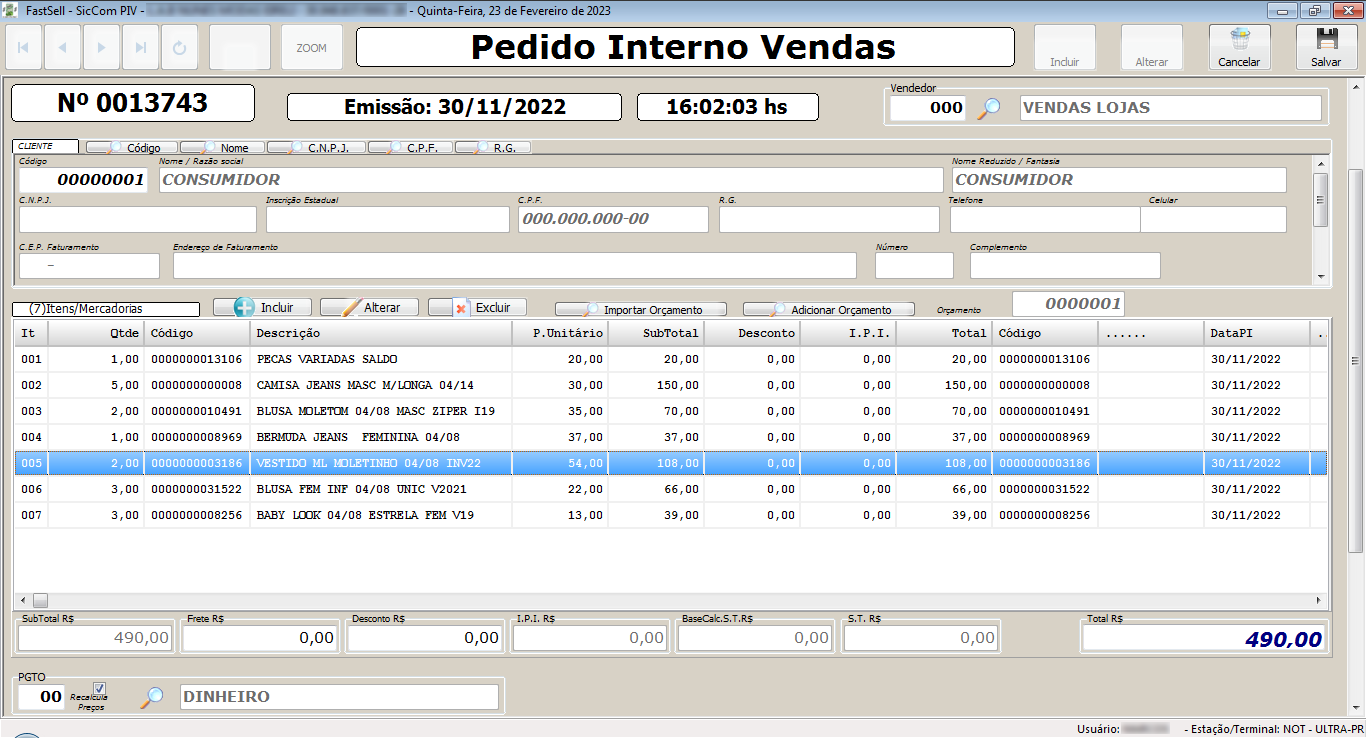Switch to the CLIENTE tab
Image resolution: width=1366 pixels, height=738 pixels.
coord(46,145)
